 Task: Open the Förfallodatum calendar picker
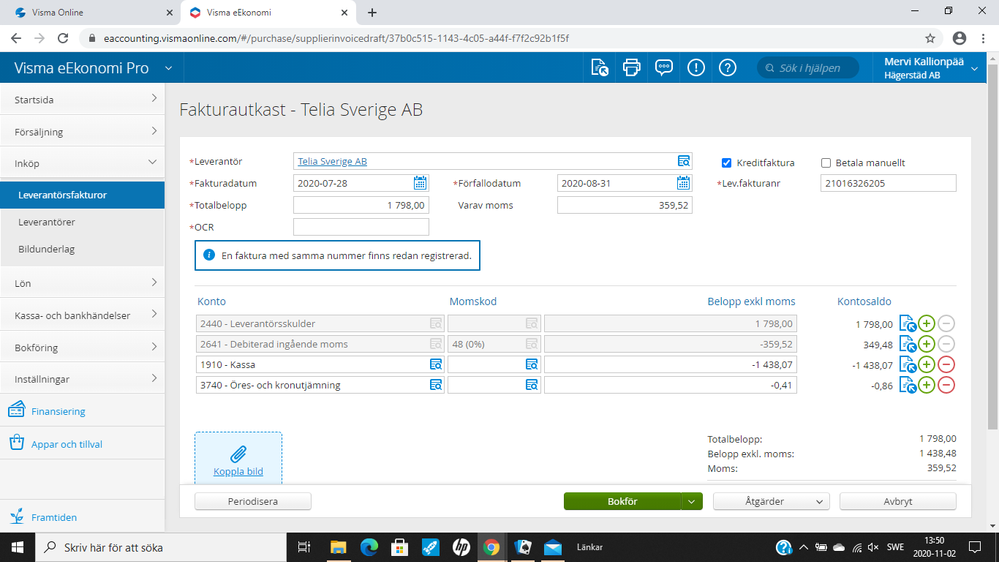tap(683, 184)
